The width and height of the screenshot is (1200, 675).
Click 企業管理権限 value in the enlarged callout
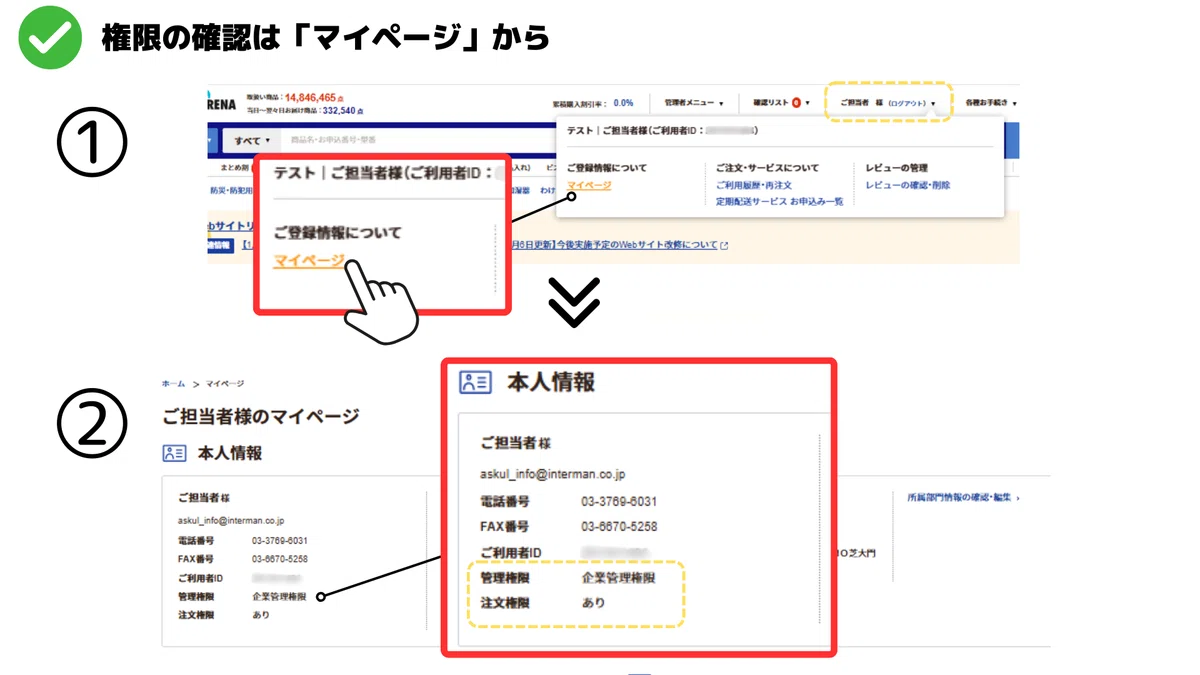click(619, 578)
